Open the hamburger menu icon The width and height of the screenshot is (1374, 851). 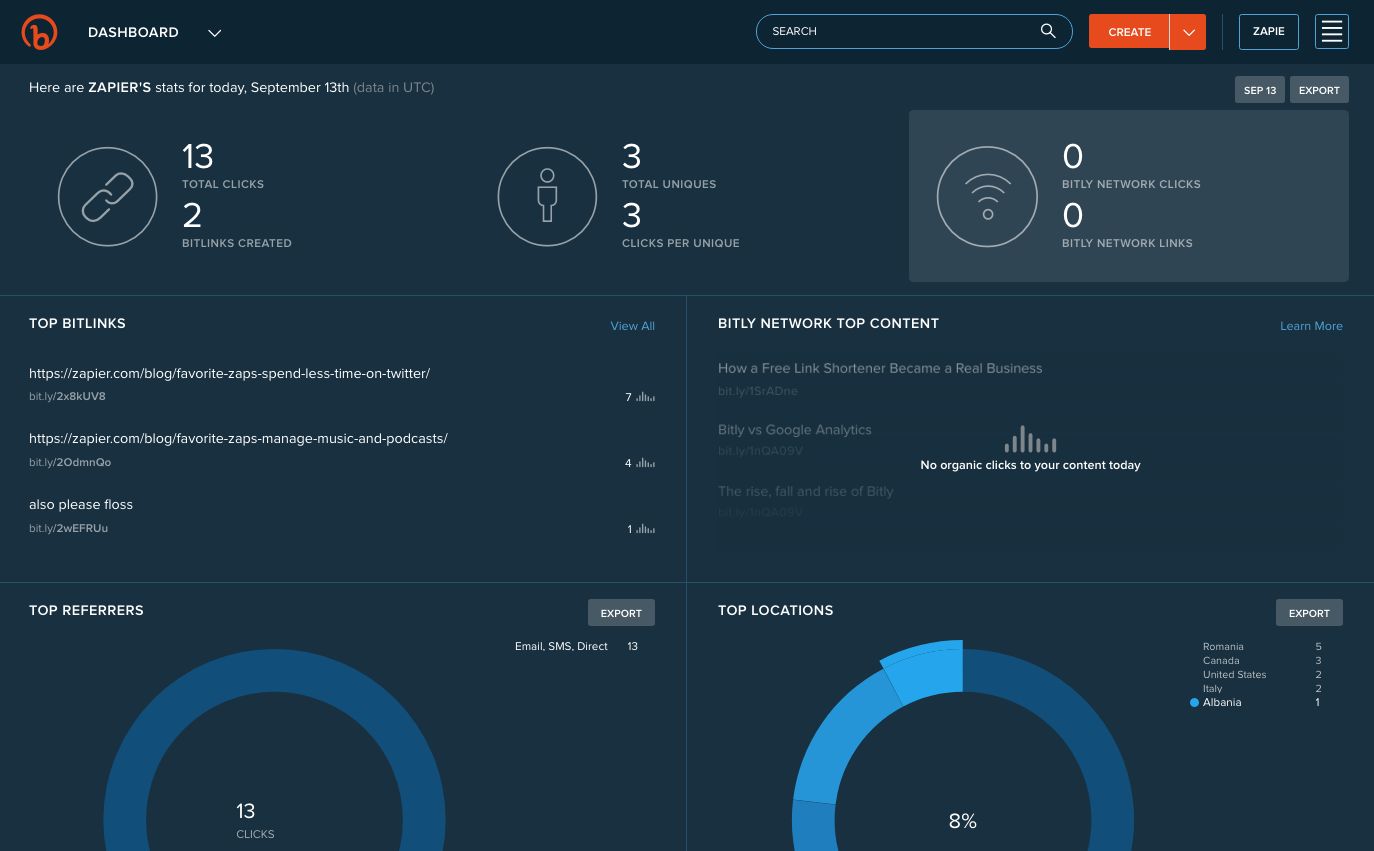pyautogui.click(x=1331, y=32)
